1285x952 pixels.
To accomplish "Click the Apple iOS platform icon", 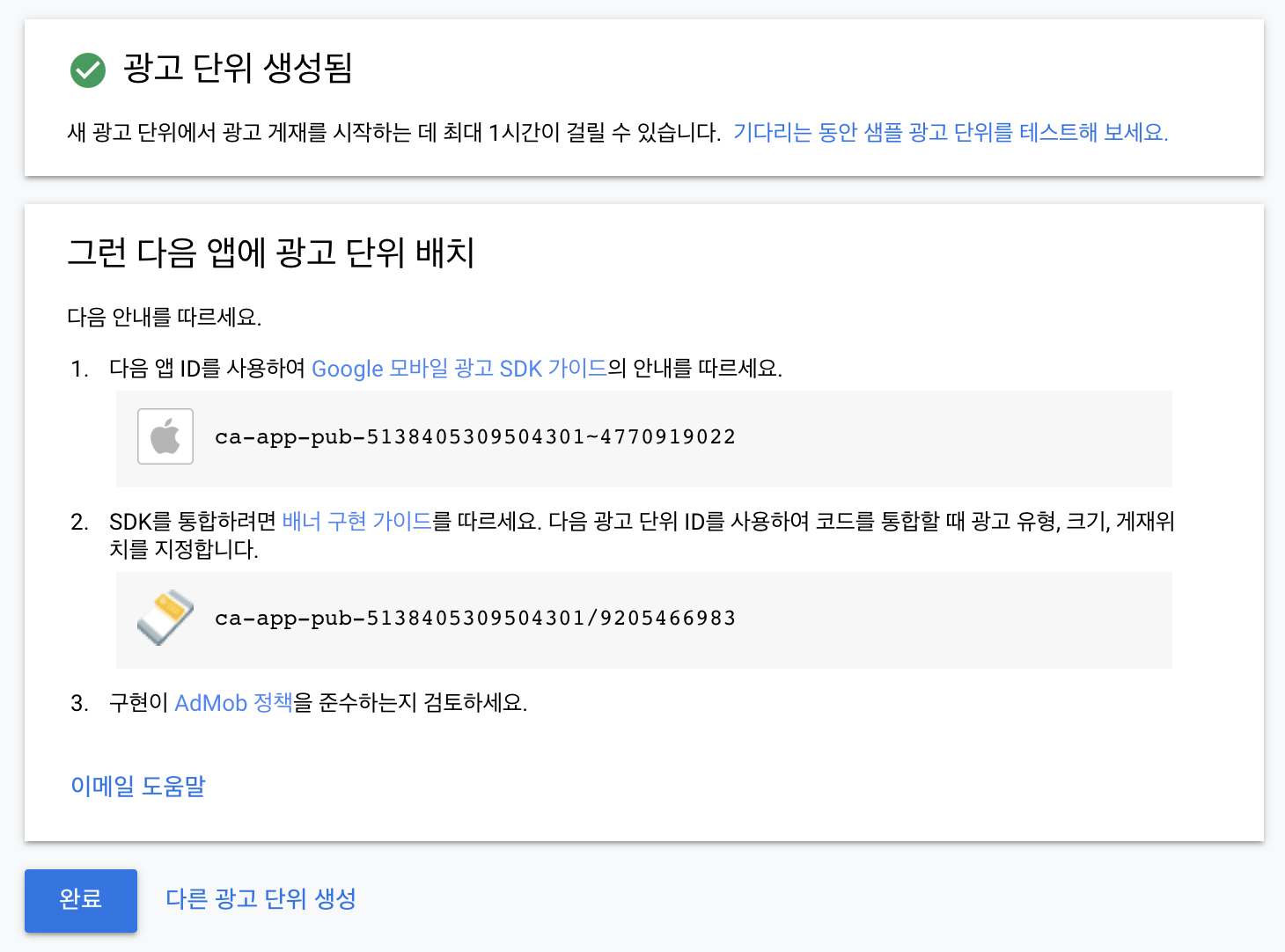I will click(165, 436).
